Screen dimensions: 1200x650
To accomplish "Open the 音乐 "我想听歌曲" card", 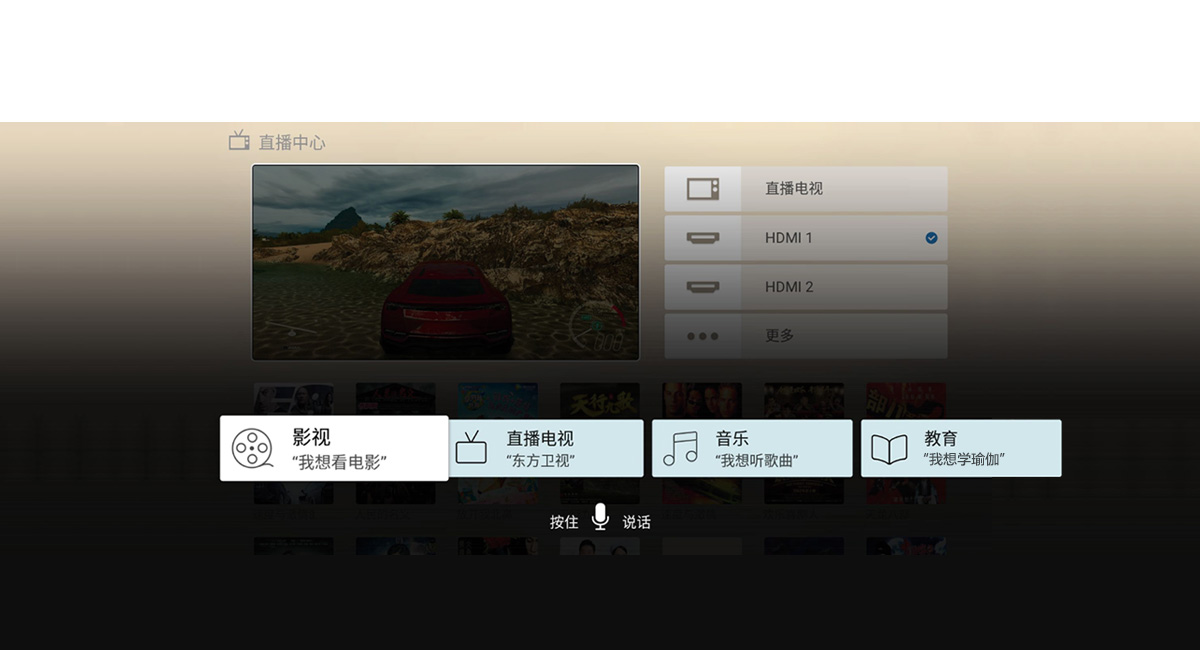I will (x=752, y=448).
